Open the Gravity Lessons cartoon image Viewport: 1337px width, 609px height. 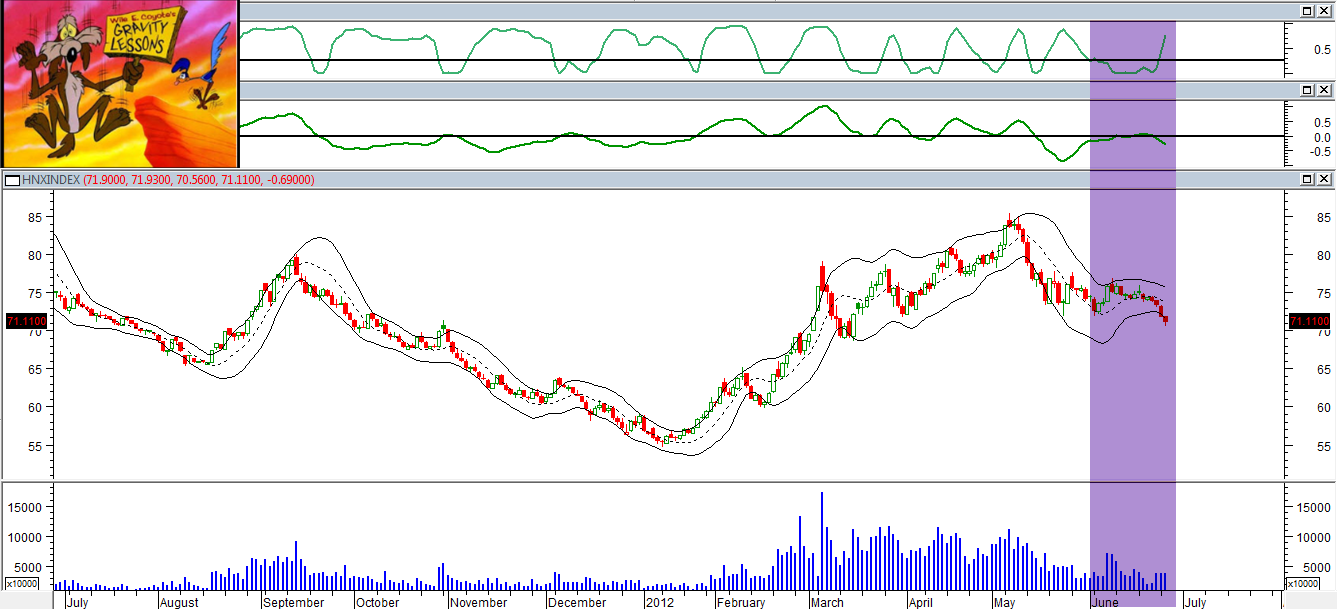(x=119, y=83)
